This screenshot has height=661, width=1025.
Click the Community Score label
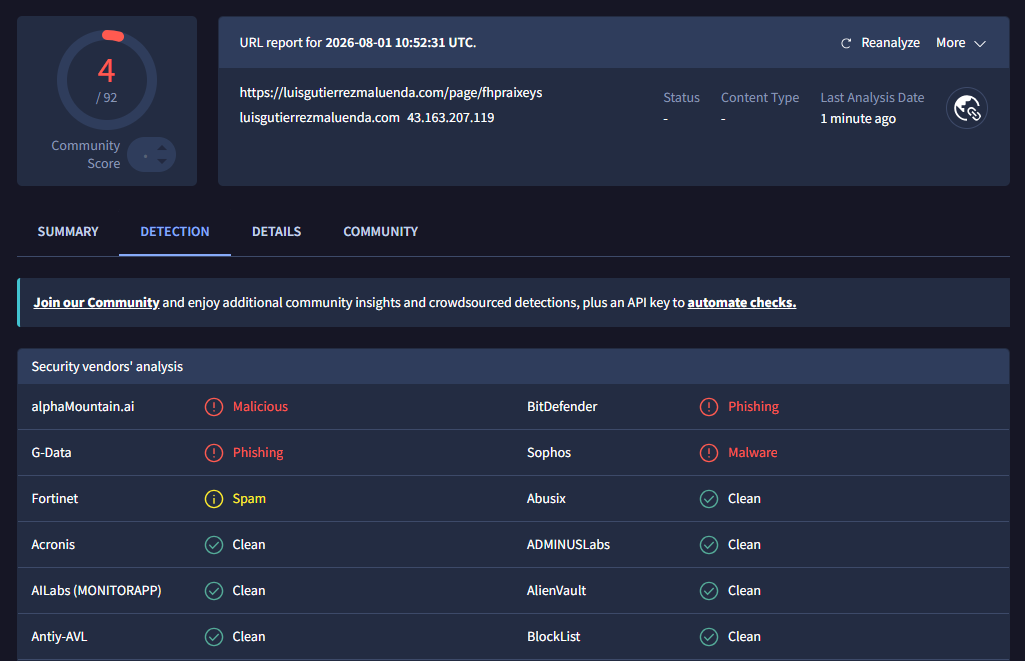pos(86,154)
